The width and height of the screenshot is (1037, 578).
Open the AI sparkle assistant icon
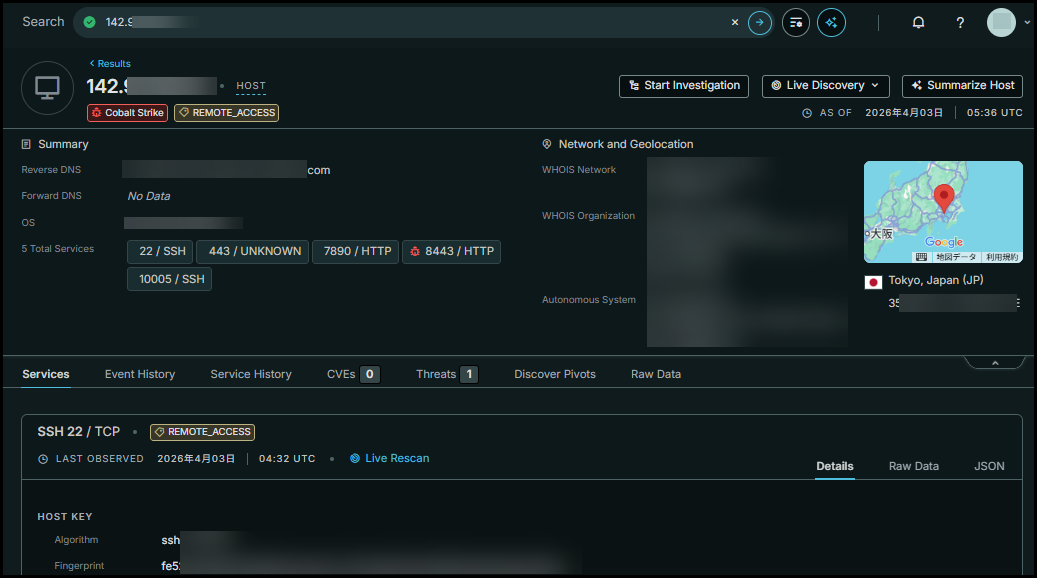click(831, 22)
